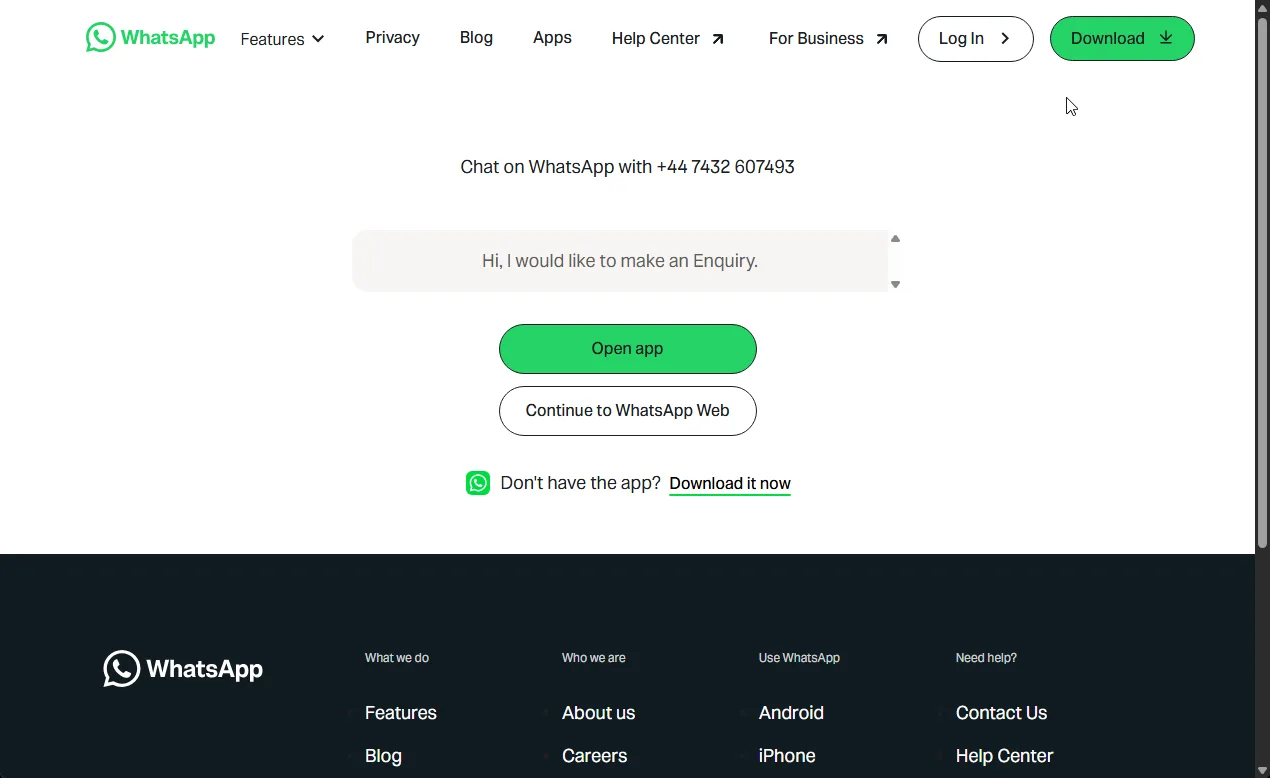Go to the Blog menu item
Viewport: 1270px width, 778px height.
pos(476,38)
